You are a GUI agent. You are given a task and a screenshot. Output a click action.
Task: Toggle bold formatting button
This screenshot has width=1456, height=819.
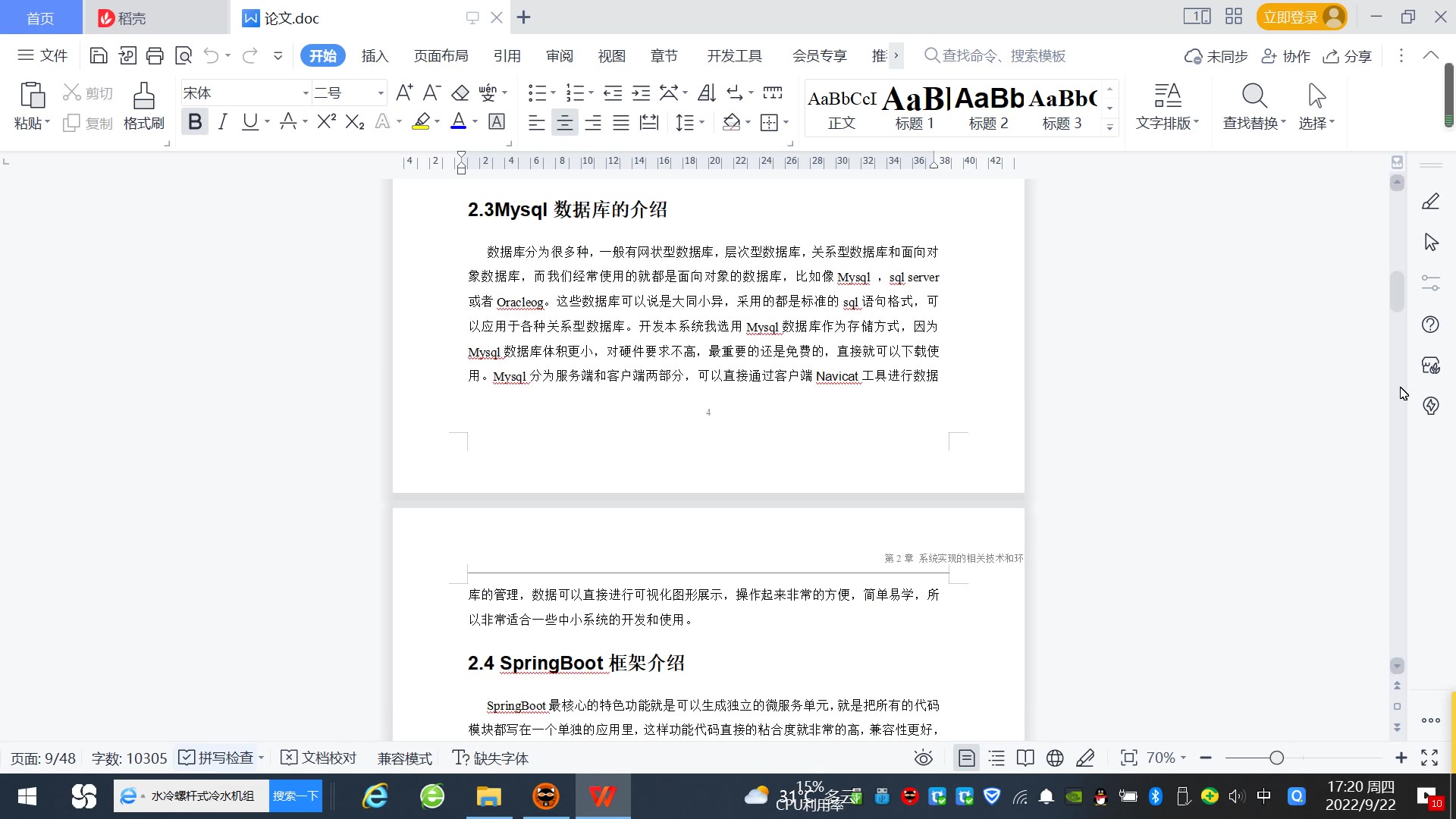pyautogui.click(x=195, y=122)
